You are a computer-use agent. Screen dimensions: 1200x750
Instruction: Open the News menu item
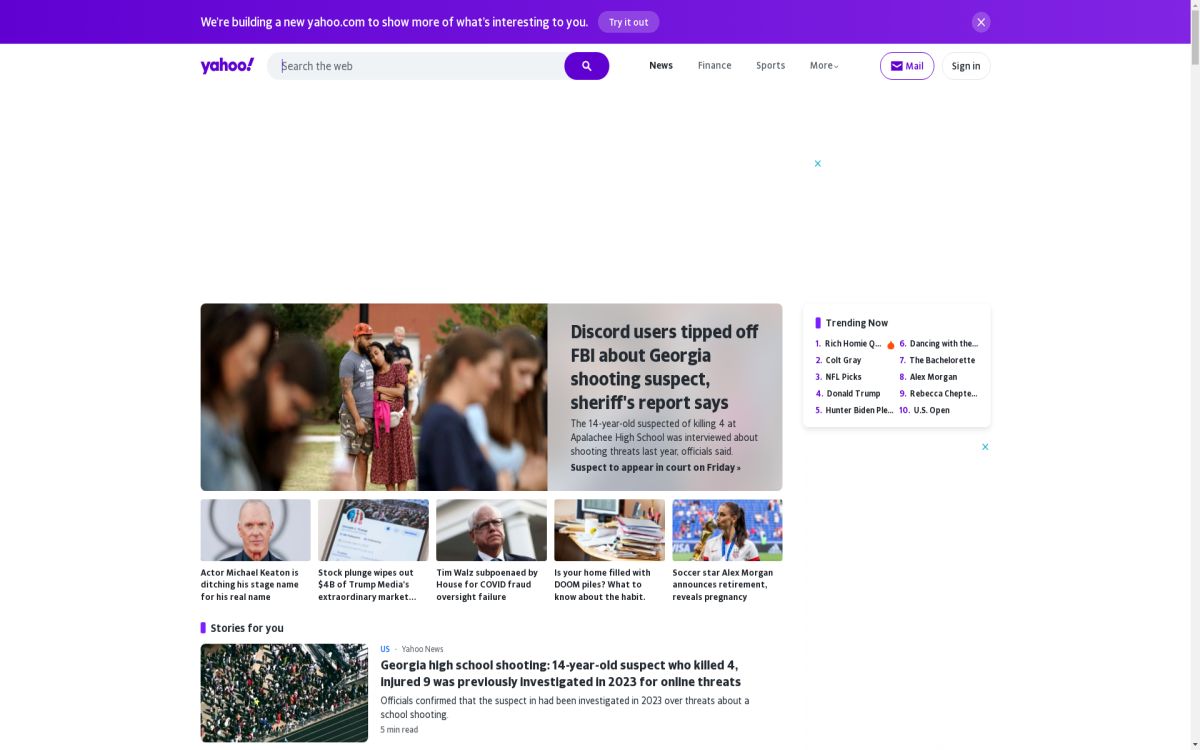pos(661,66)
